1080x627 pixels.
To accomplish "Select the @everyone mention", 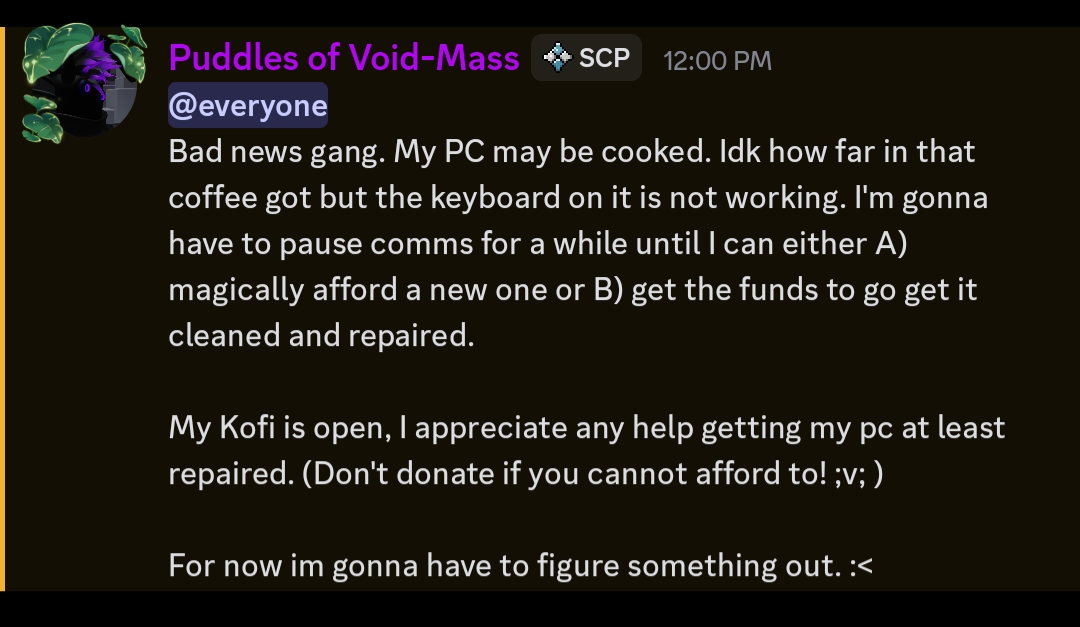I will 247,106.
